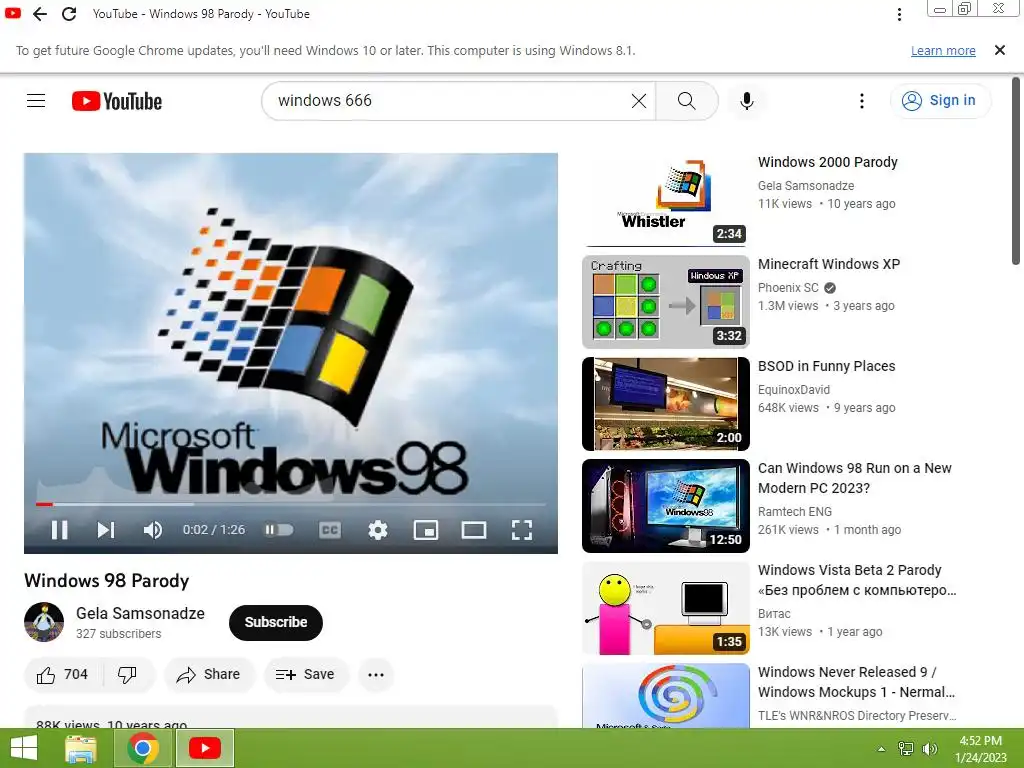Open the Learn more link
1024x768 pixels.
coord(943,50)
